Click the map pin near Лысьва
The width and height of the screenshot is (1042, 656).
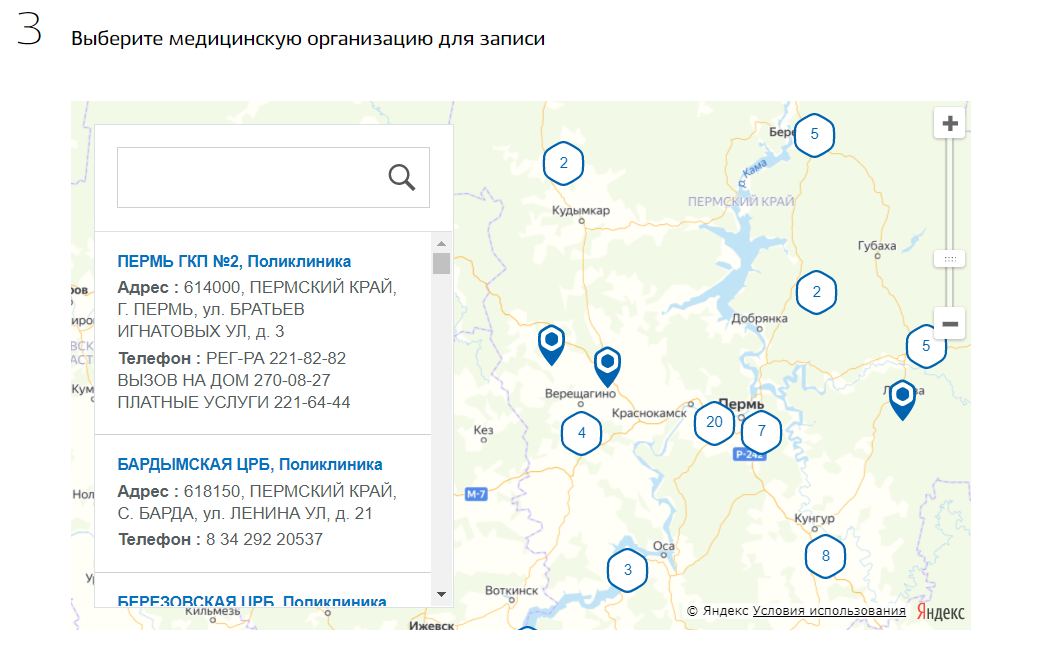902,398
